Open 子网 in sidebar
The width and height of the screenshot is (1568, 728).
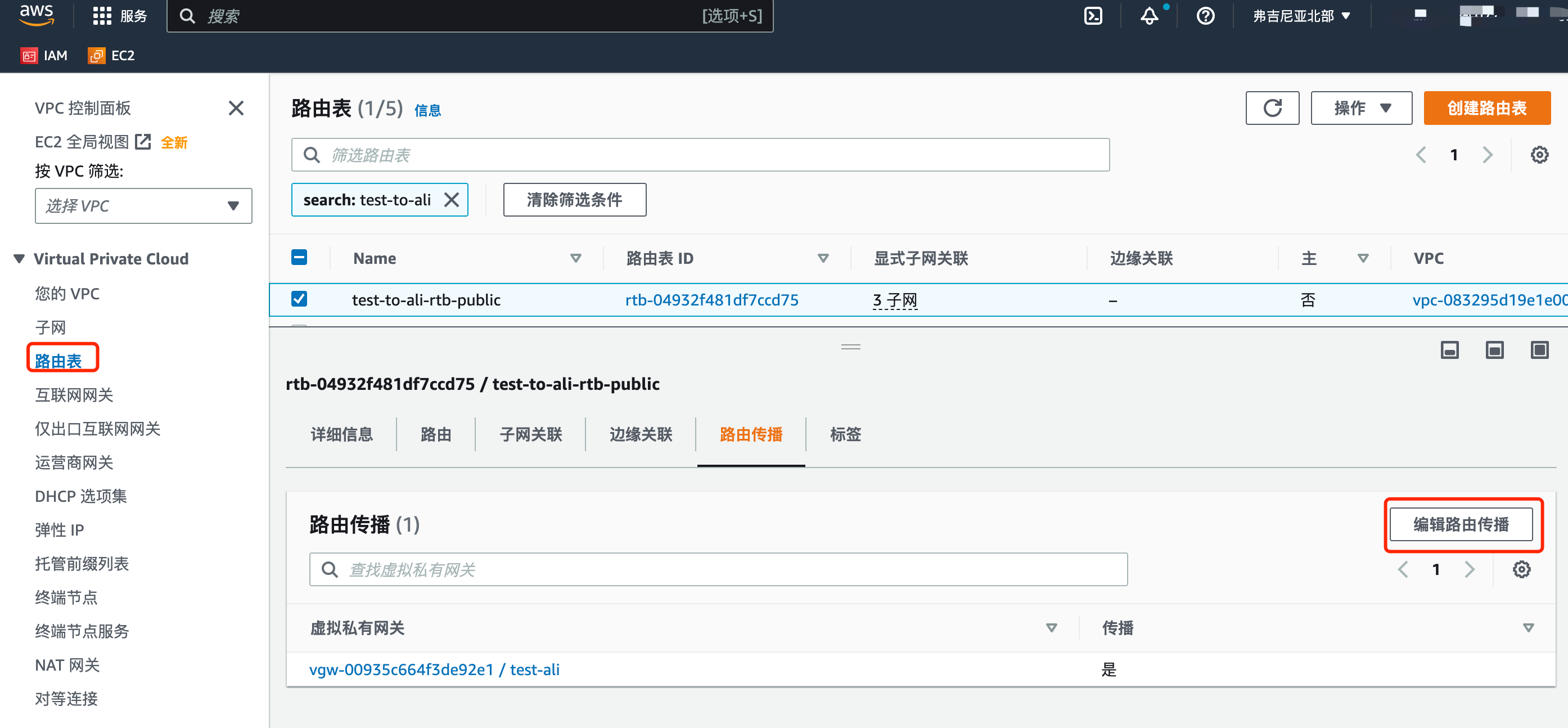tap(50, 327)
